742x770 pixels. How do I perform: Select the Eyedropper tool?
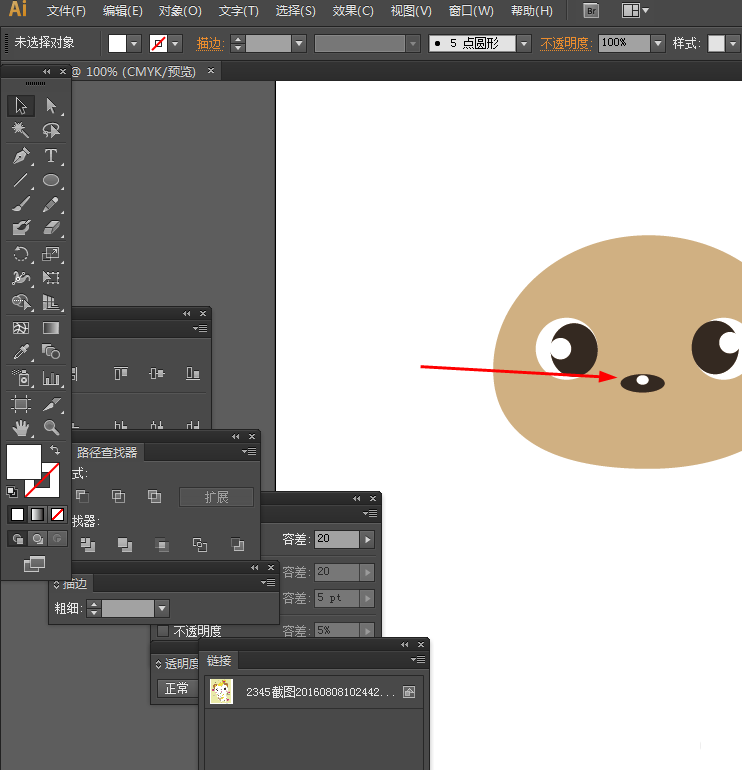21,352
